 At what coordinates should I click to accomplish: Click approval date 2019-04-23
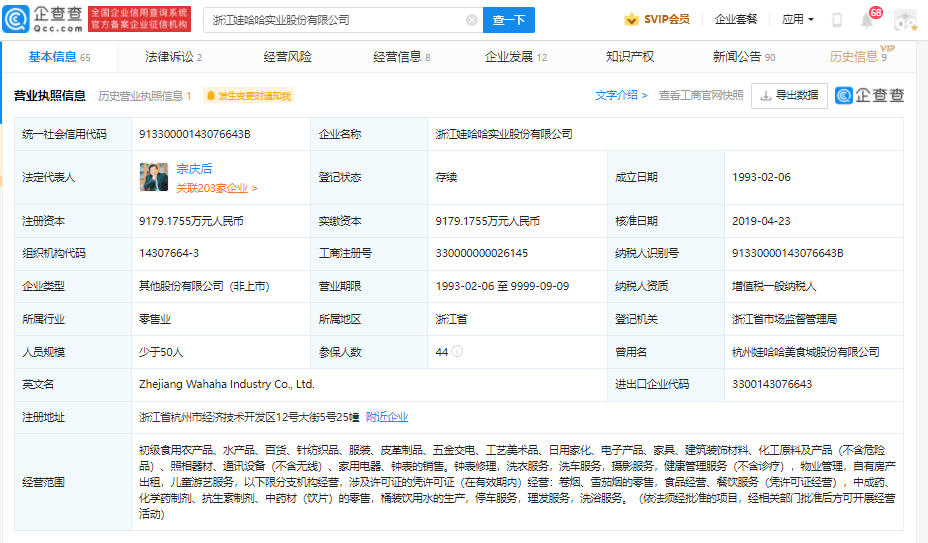(761, 221)
